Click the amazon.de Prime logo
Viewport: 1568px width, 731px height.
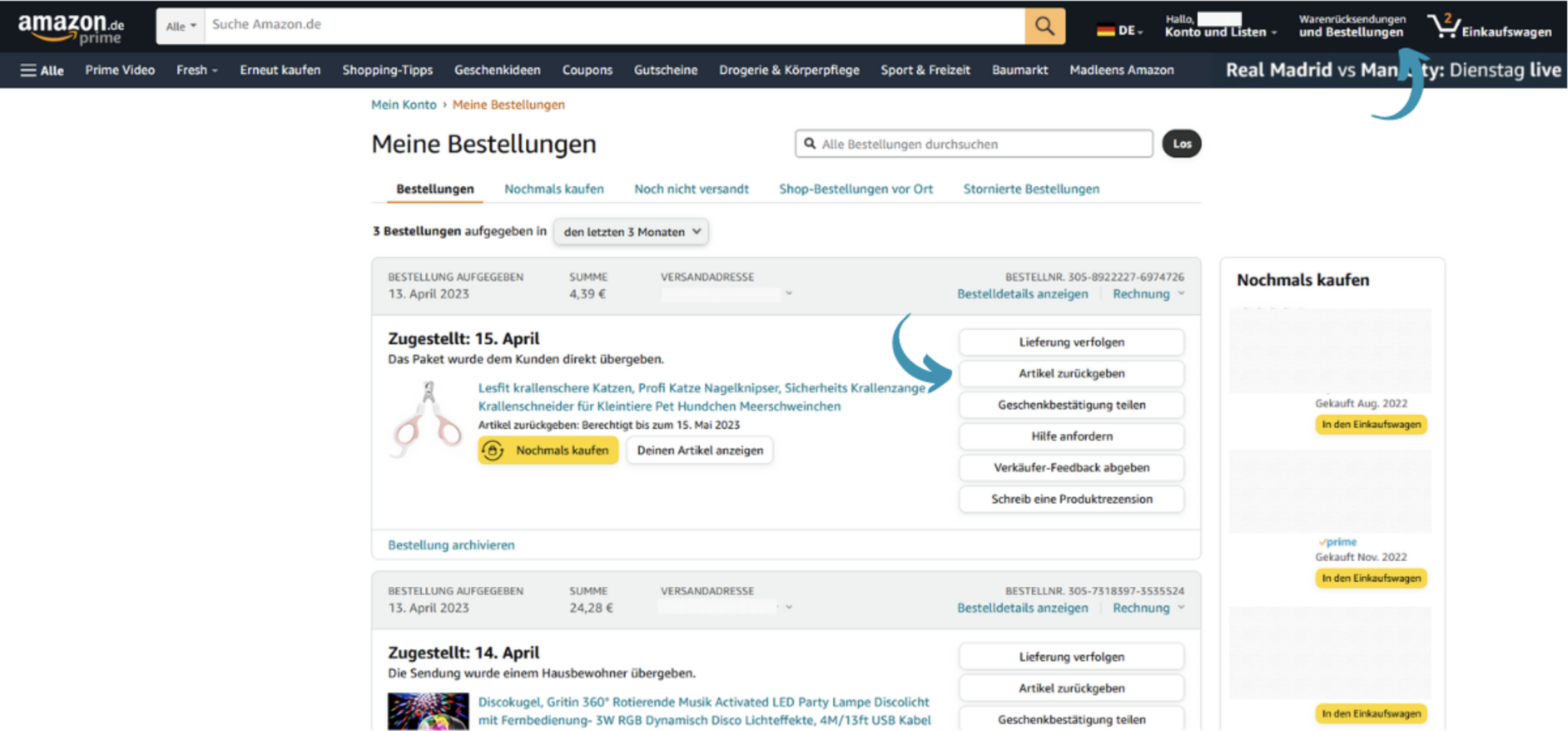coord(67,27)
